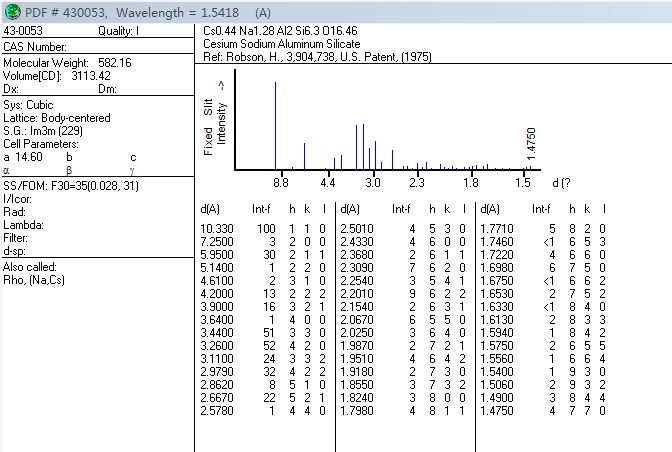Select the row with d 10.330
Screen dimensions: 672x452
(x=263, y=229)
